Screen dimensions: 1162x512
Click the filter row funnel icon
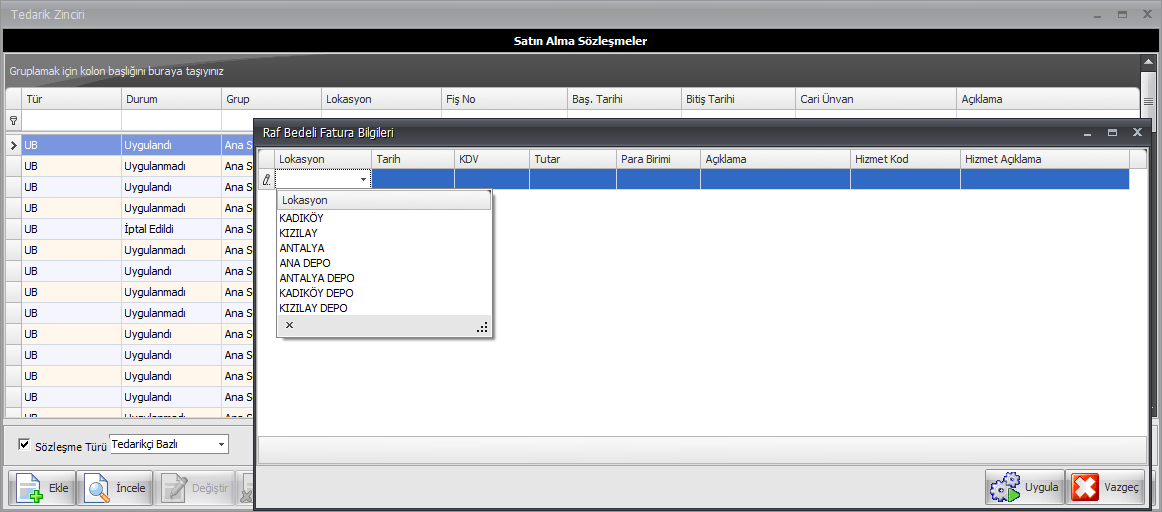13,120
